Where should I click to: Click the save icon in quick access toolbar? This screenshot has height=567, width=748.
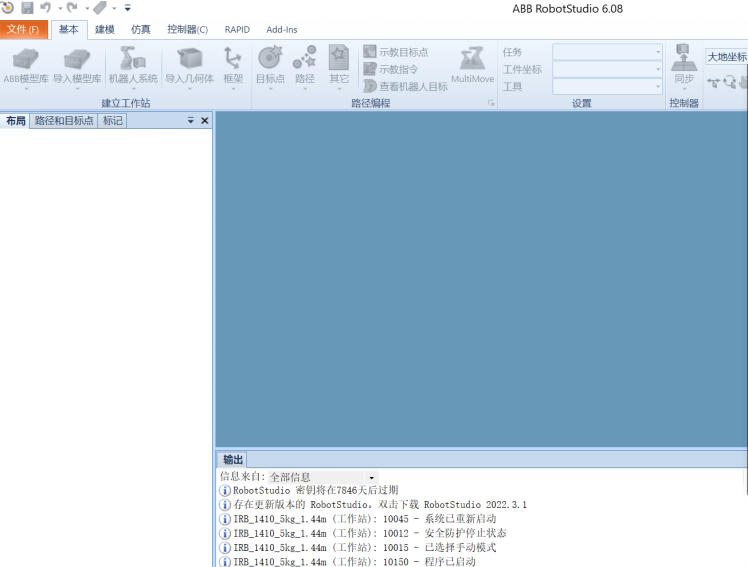[x=27, y=8]
